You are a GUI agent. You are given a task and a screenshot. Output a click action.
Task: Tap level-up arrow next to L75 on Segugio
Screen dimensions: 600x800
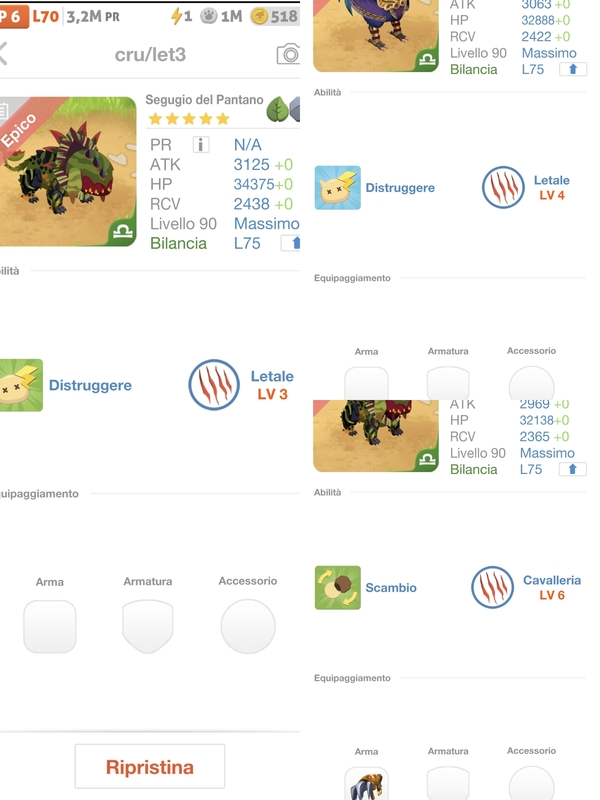point(291,243)
